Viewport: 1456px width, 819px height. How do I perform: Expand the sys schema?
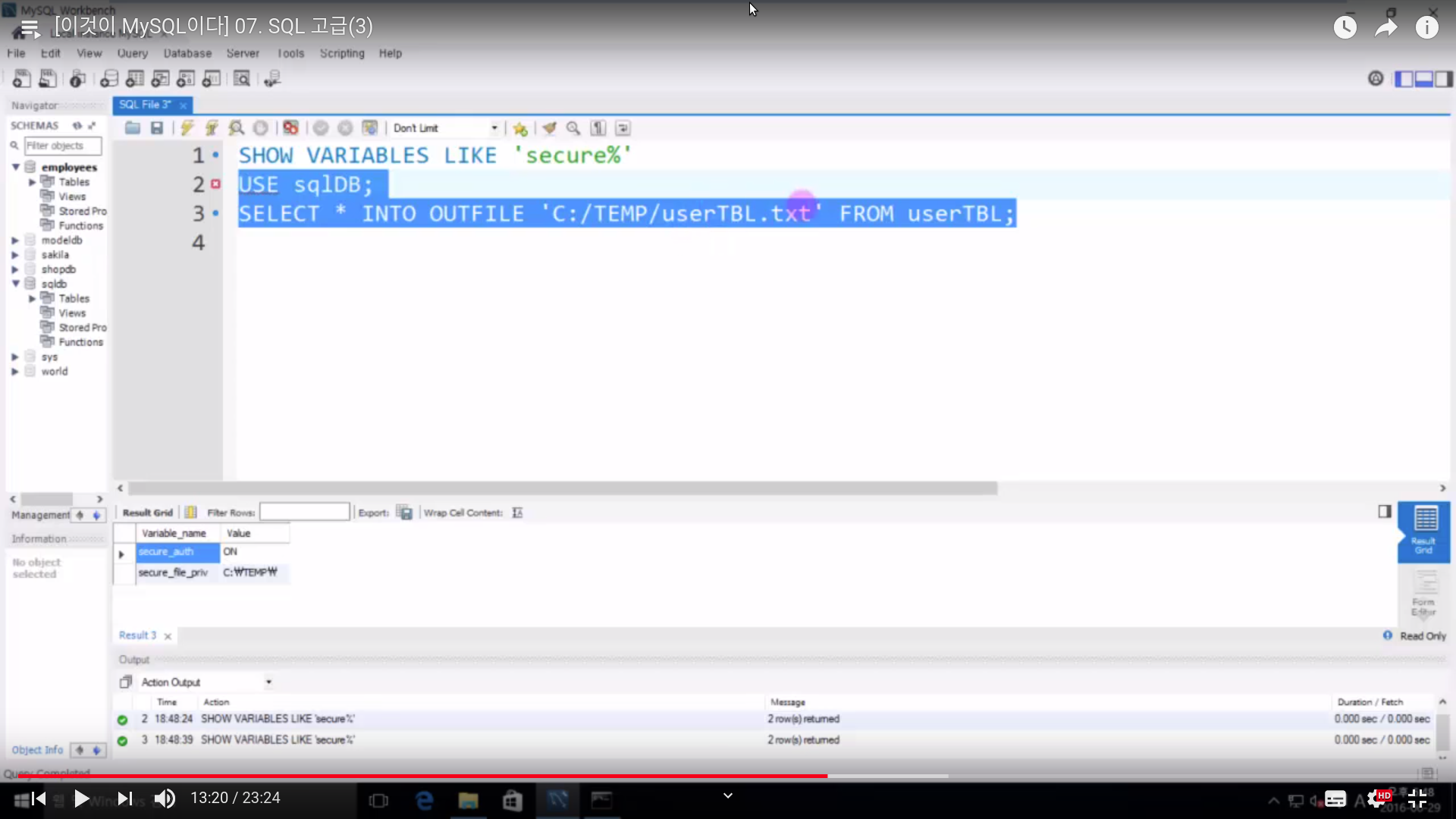(x=14, y=356)
